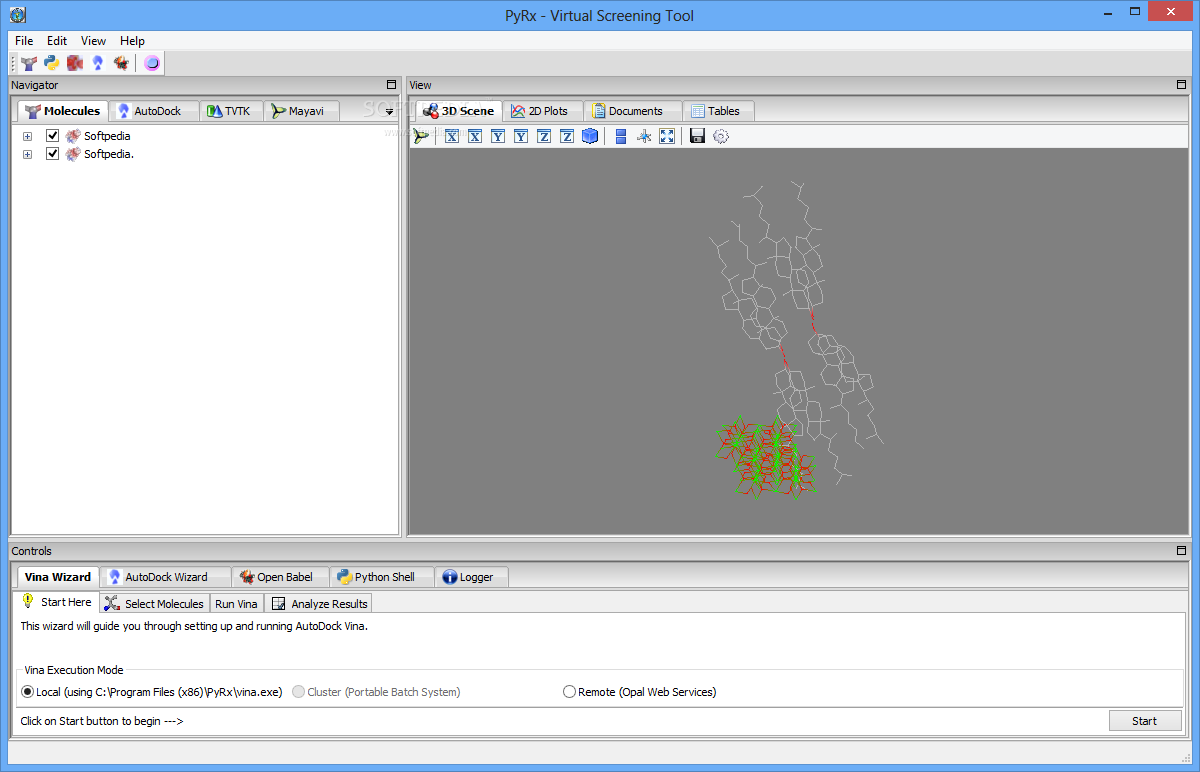The image size is (1200, 772).
Task: Open the hidden tabs dropdown in Navigator
Action: [388, 111]
